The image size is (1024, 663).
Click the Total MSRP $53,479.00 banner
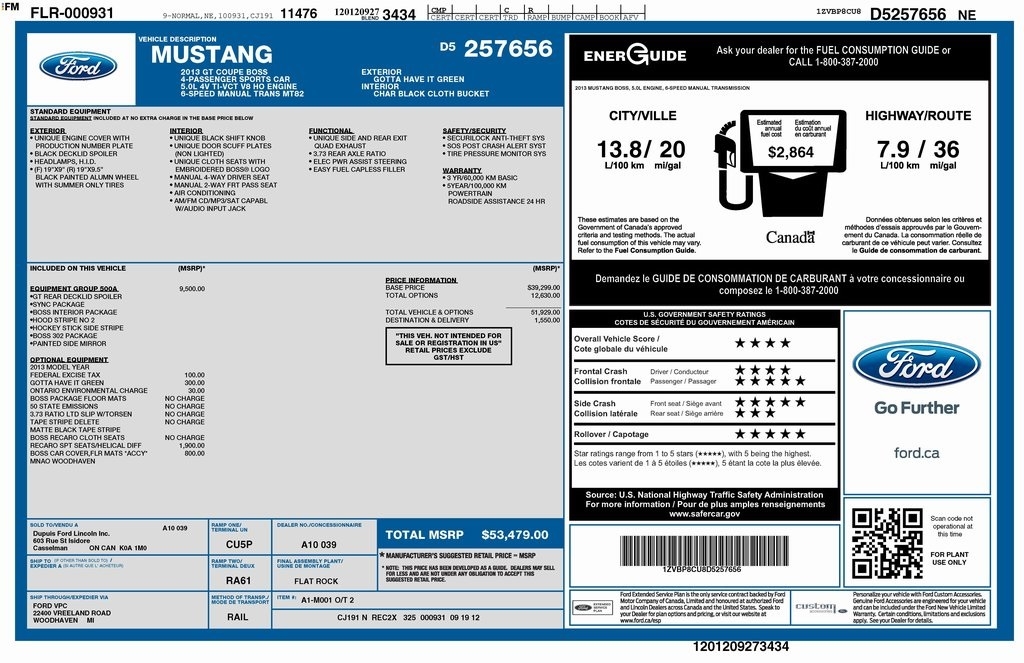coord(467,535)
